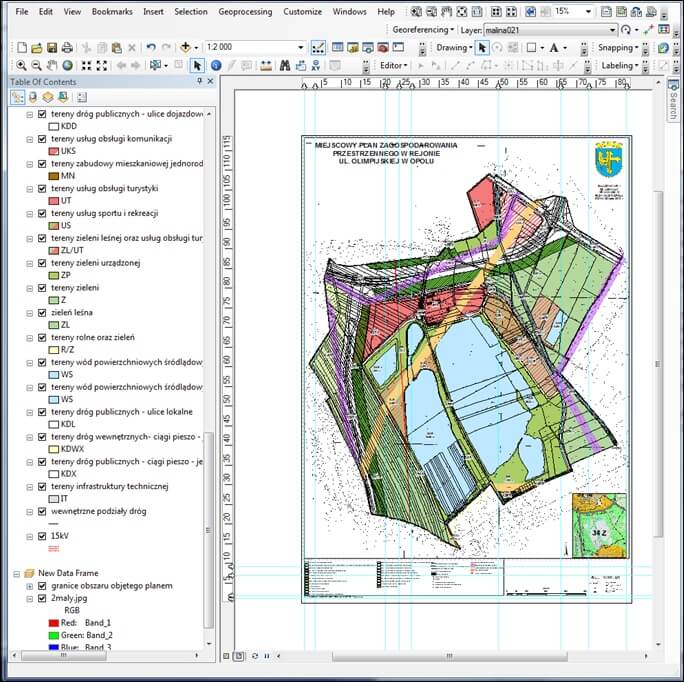
Task: Click the New Map Document icon
Action: click(22, 48)
